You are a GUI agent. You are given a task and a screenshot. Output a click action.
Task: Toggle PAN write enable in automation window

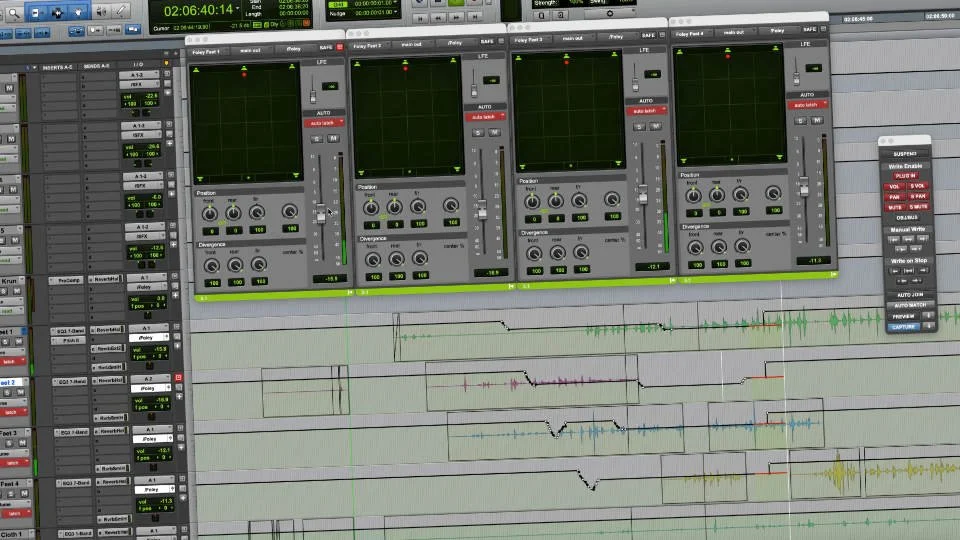coord(894,197)
